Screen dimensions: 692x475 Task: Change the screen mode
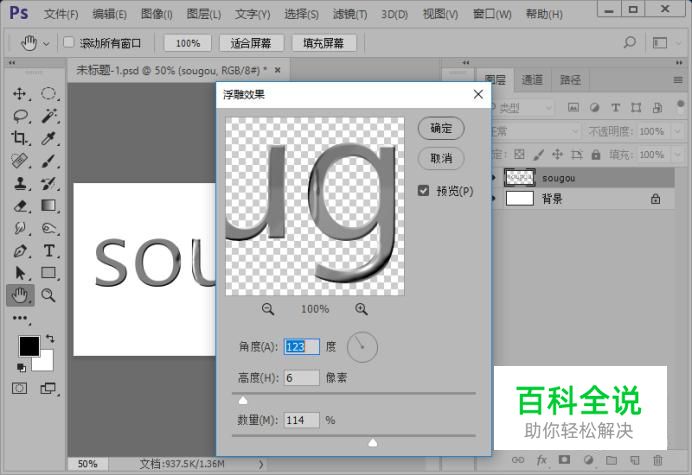click(48, 388)
